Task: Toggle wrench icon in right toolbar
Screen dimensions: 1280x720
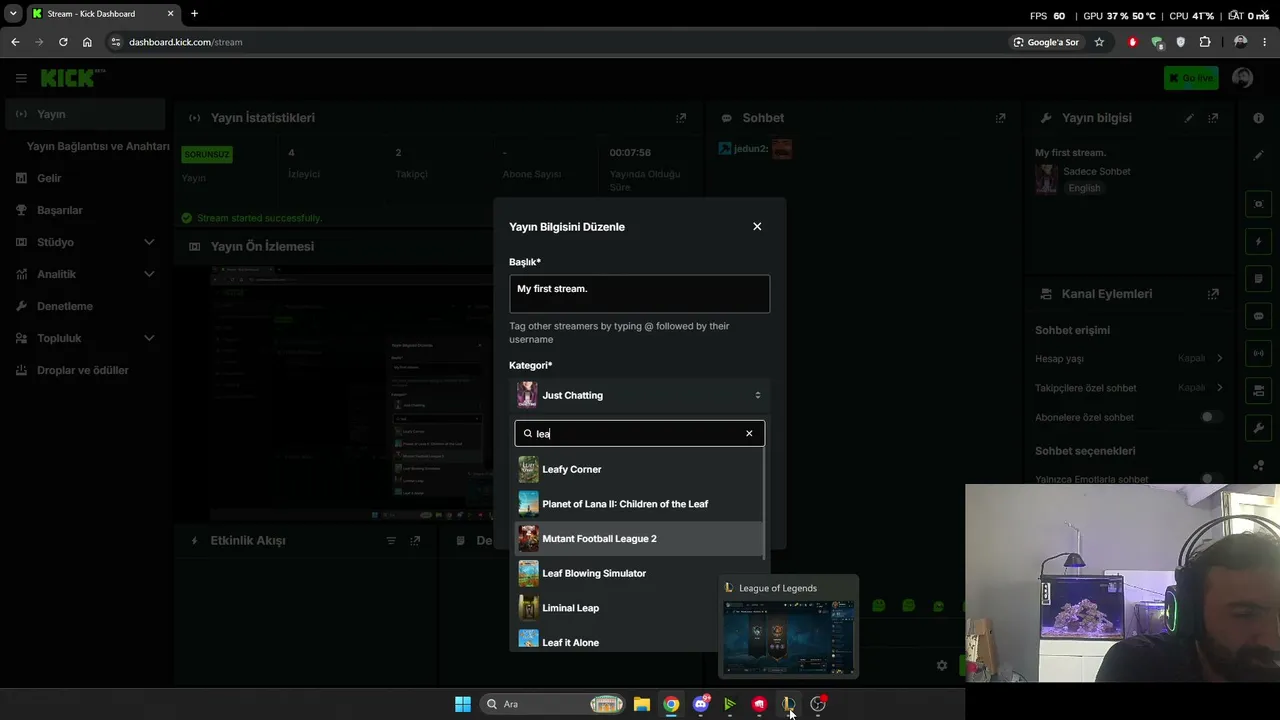Action: tap(1259, 428)
